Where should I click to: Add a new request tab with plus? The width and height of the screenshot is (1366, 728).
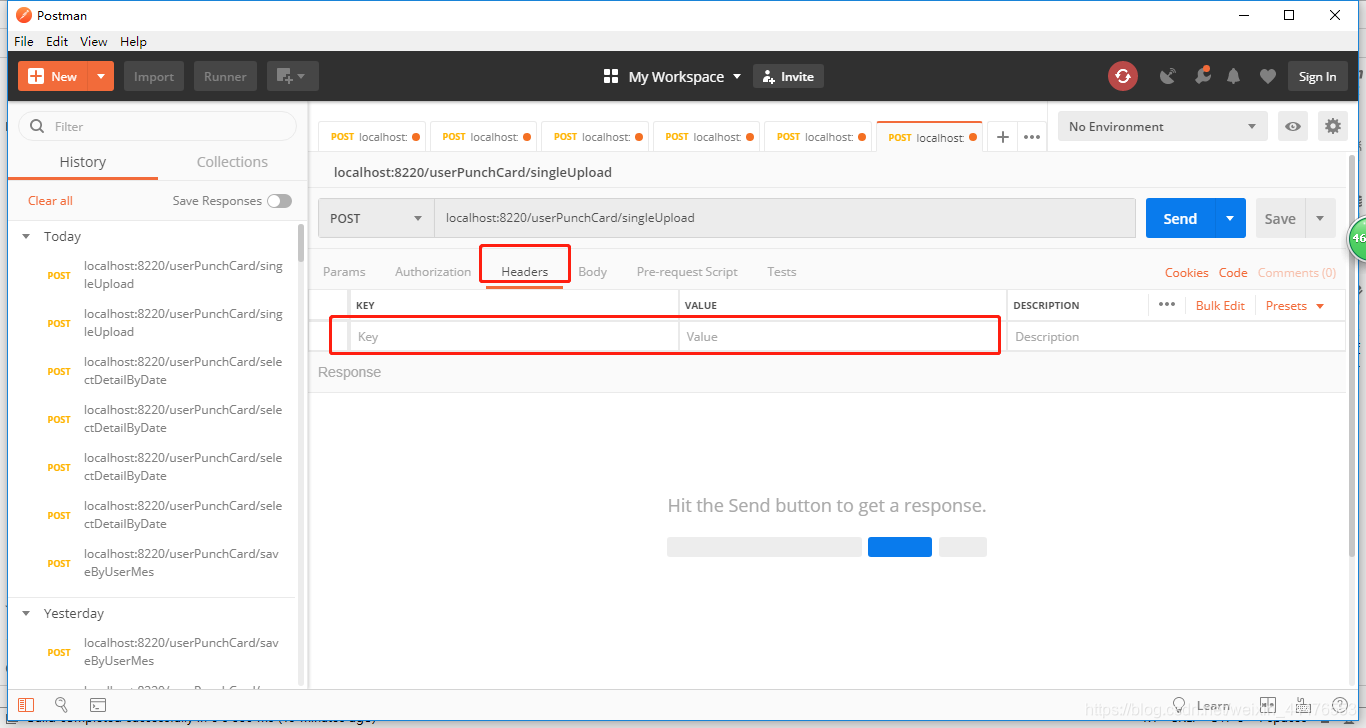click(x=1003, y=137)
